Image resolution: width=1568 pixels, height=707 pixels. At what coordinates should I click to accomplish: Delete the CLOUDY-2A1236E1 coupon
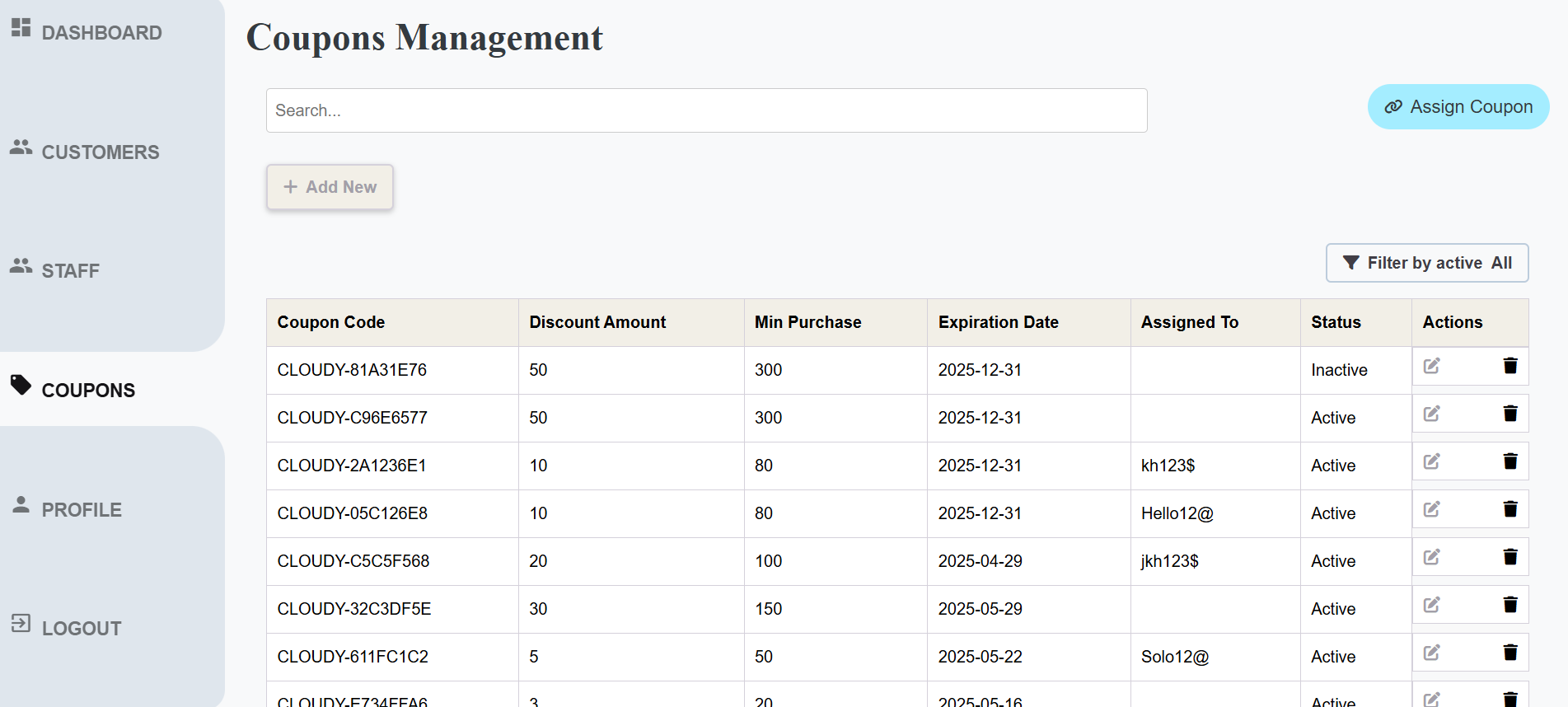[x=1509, y=461]
